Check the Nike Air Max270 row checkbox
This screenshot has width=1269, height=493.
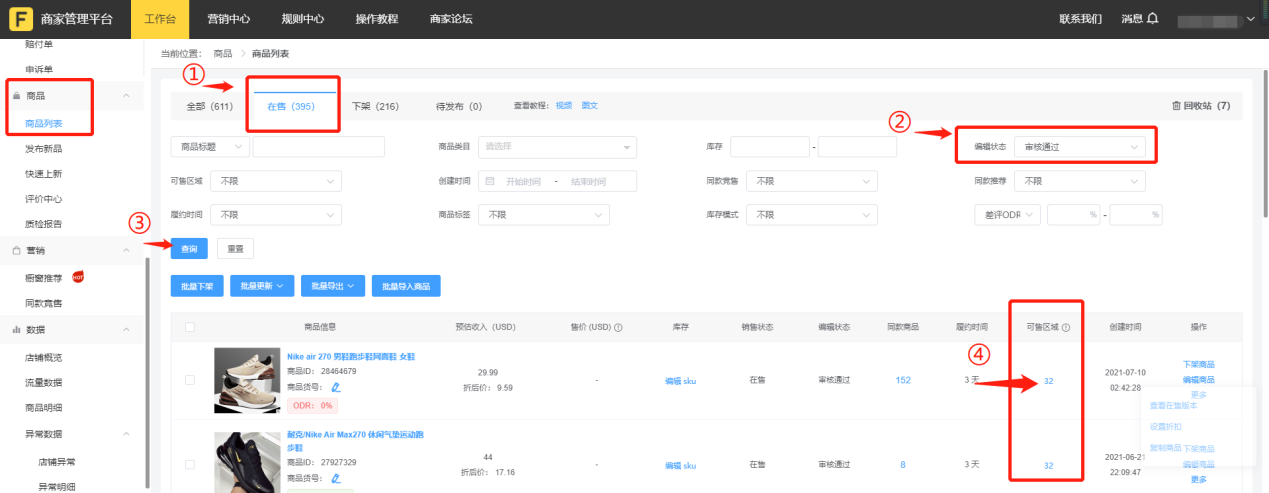190,465
